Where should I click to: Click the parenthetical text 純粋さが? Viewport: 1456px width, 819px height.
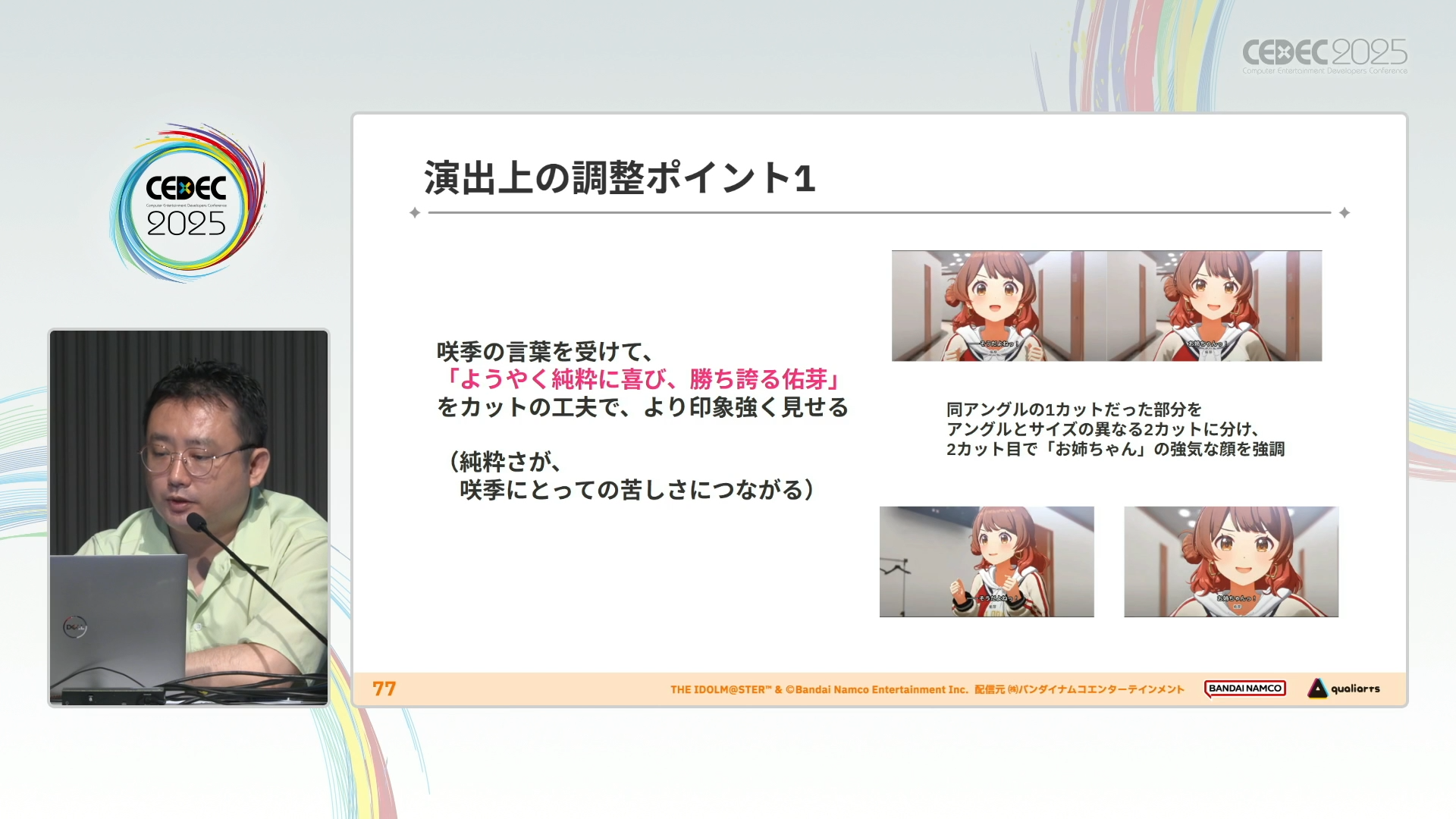click(505, 462)
